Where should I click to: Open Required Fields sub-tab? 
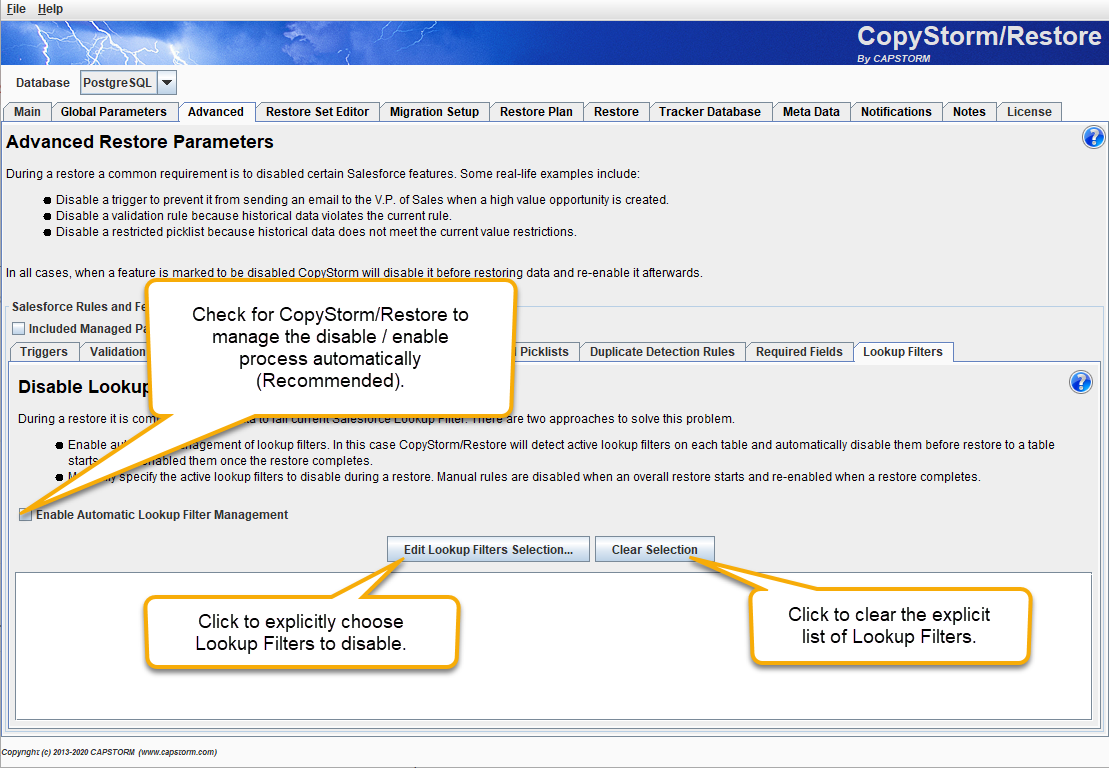[x=799, y=352]
